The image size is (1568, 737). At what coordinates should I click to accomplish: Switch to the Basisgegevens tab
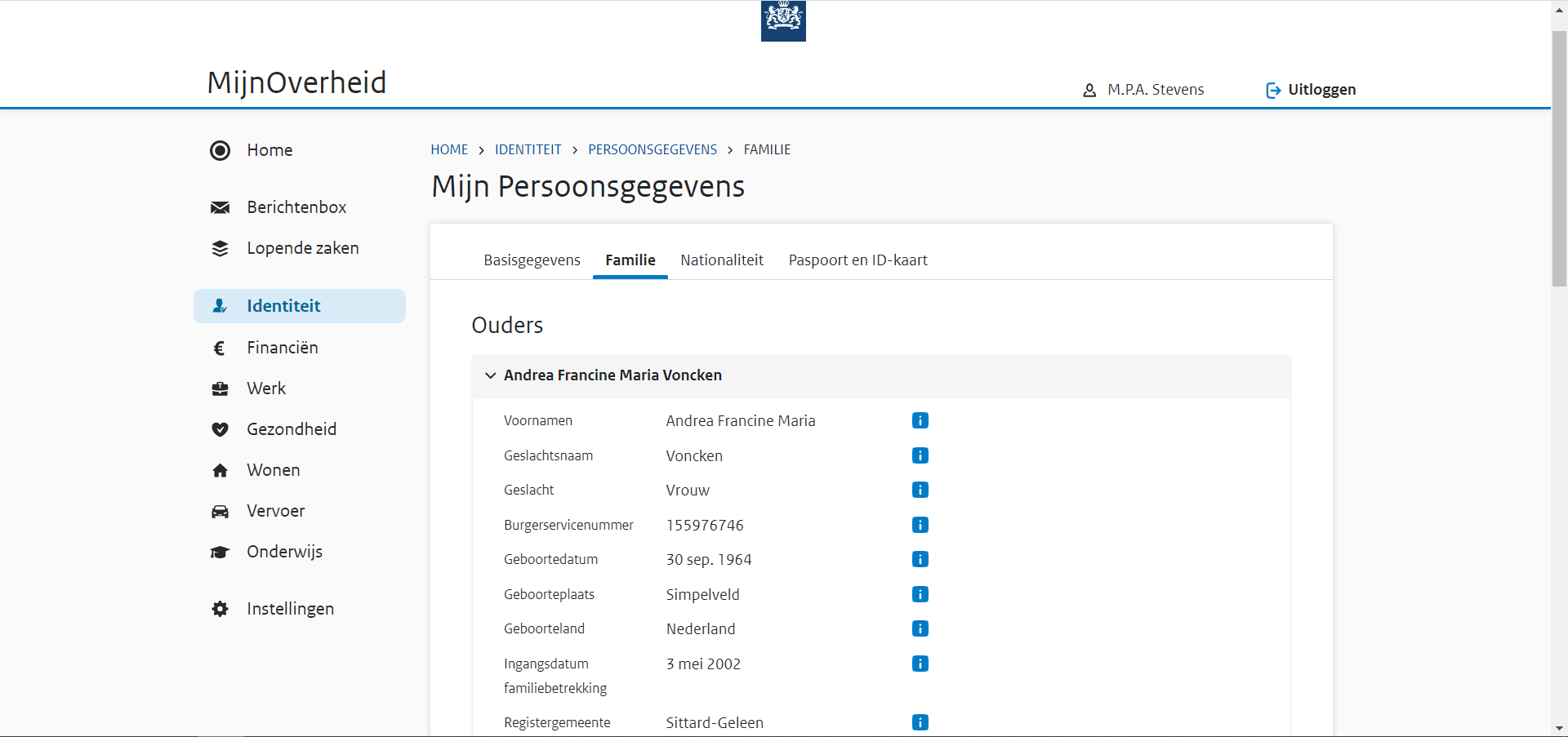click(x=532, y=260)
